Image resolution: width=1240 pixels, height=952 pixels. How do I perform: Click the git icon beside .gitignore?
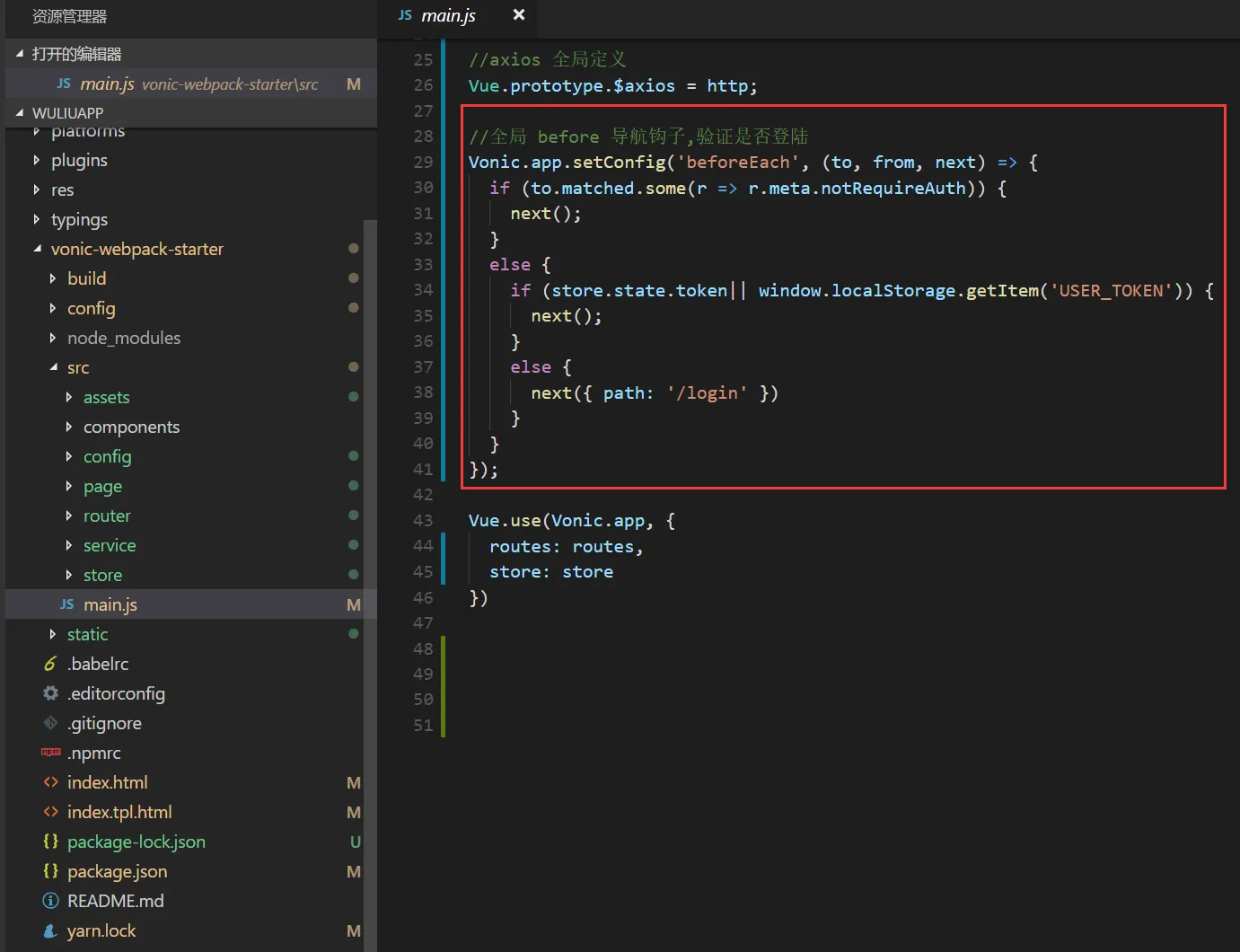point(50,723)
